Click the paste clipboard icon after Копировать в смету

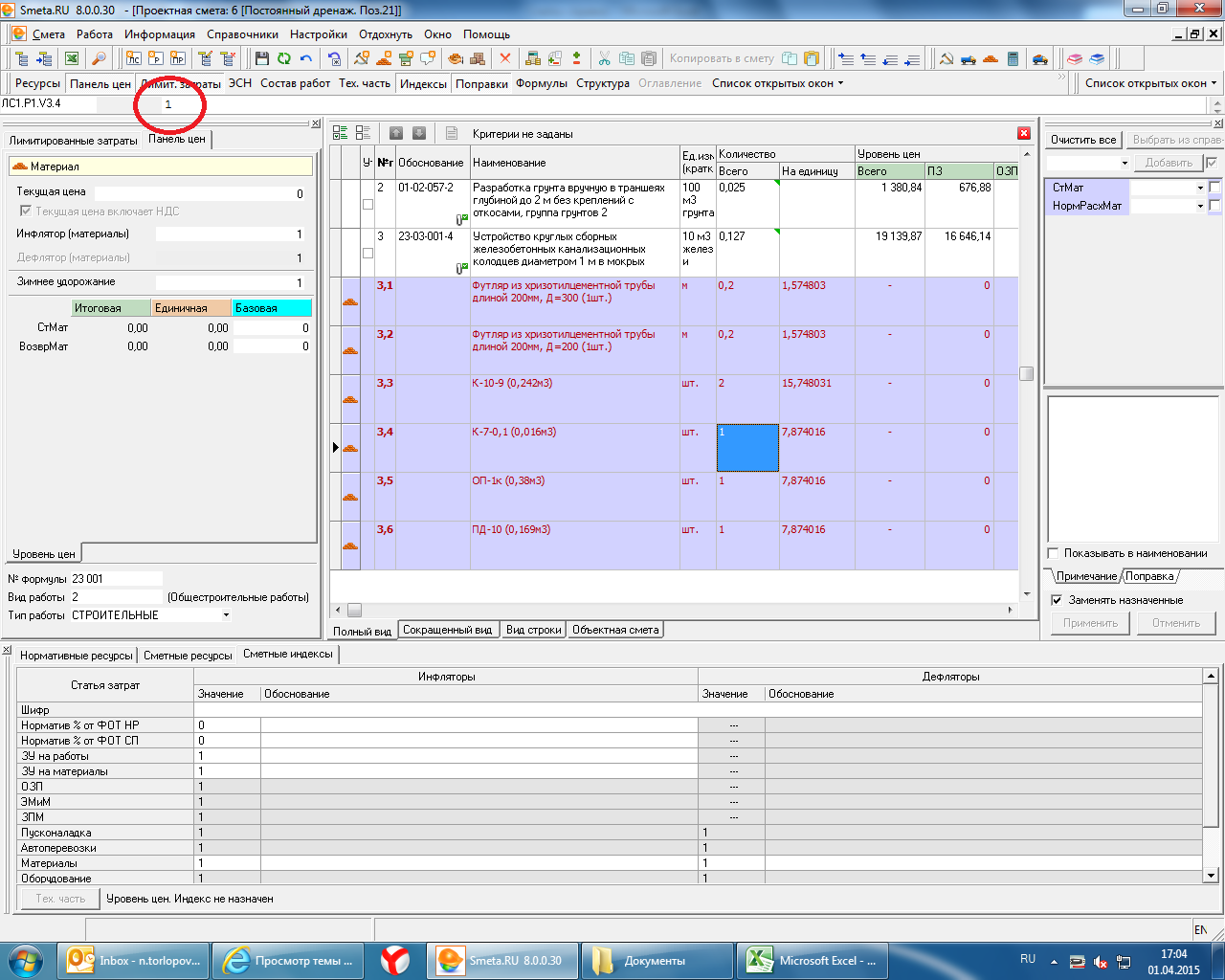point(811,58)
